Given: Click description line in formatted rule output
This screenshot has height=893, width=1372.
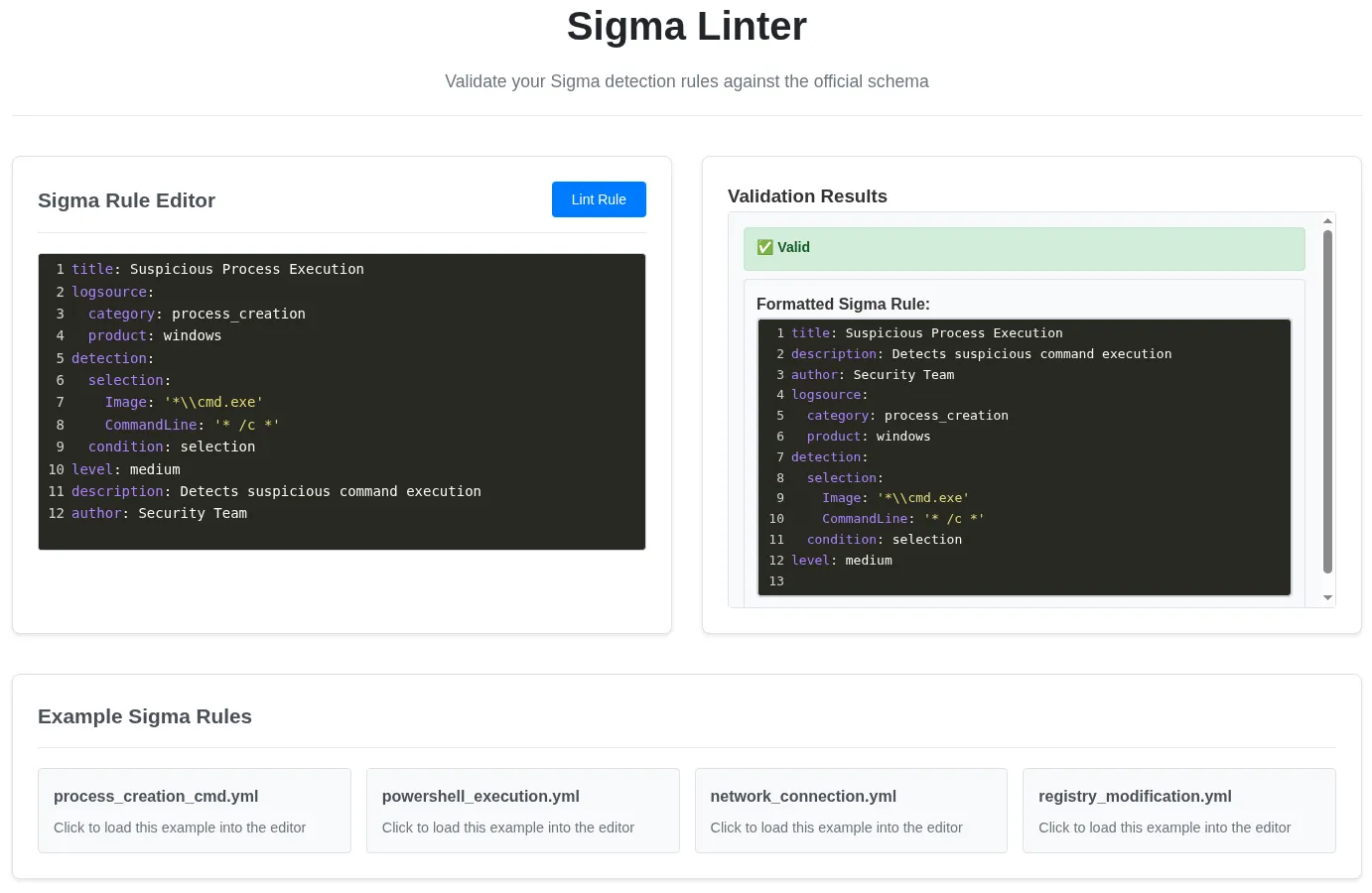Looking at the screenshot, I should coord(981,354).
